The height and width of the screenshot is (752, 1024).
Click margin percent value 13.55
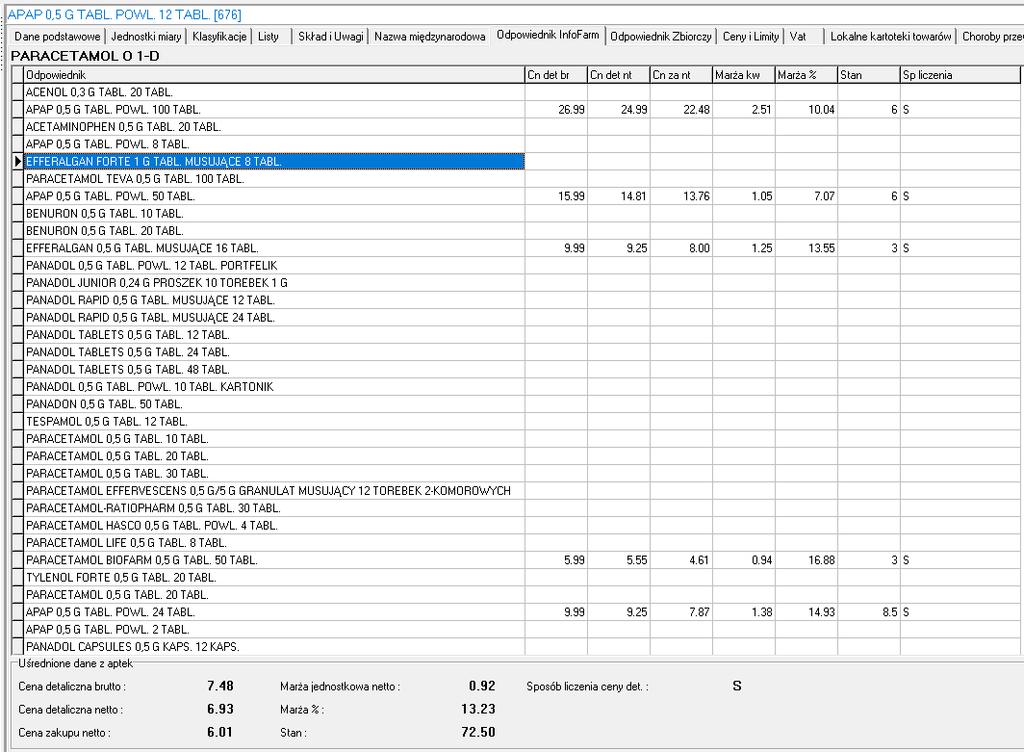821,248
